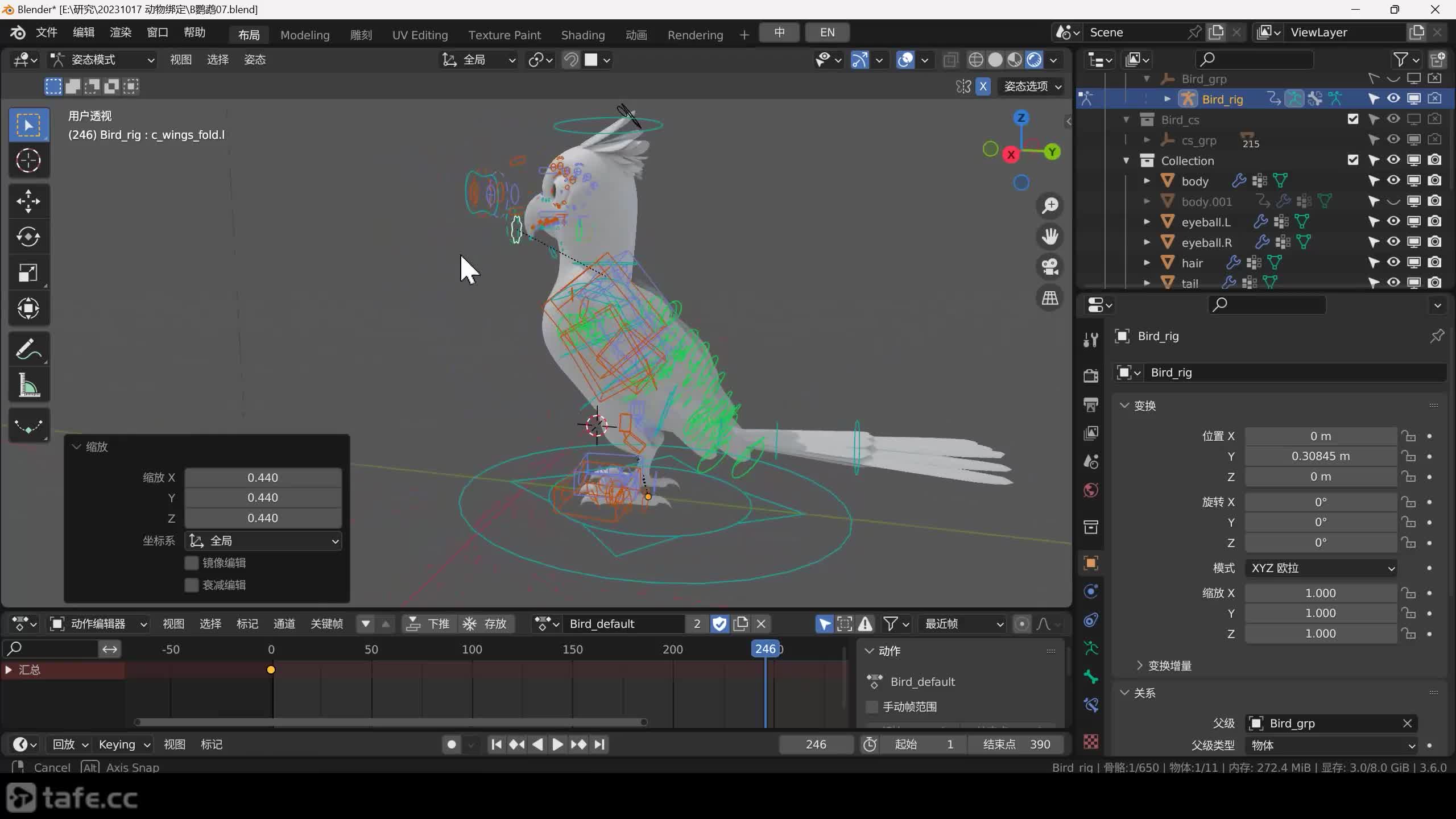1456x819 pixels.
Task: Switch to rendered viewport shading
Action: pos(1034,60)
